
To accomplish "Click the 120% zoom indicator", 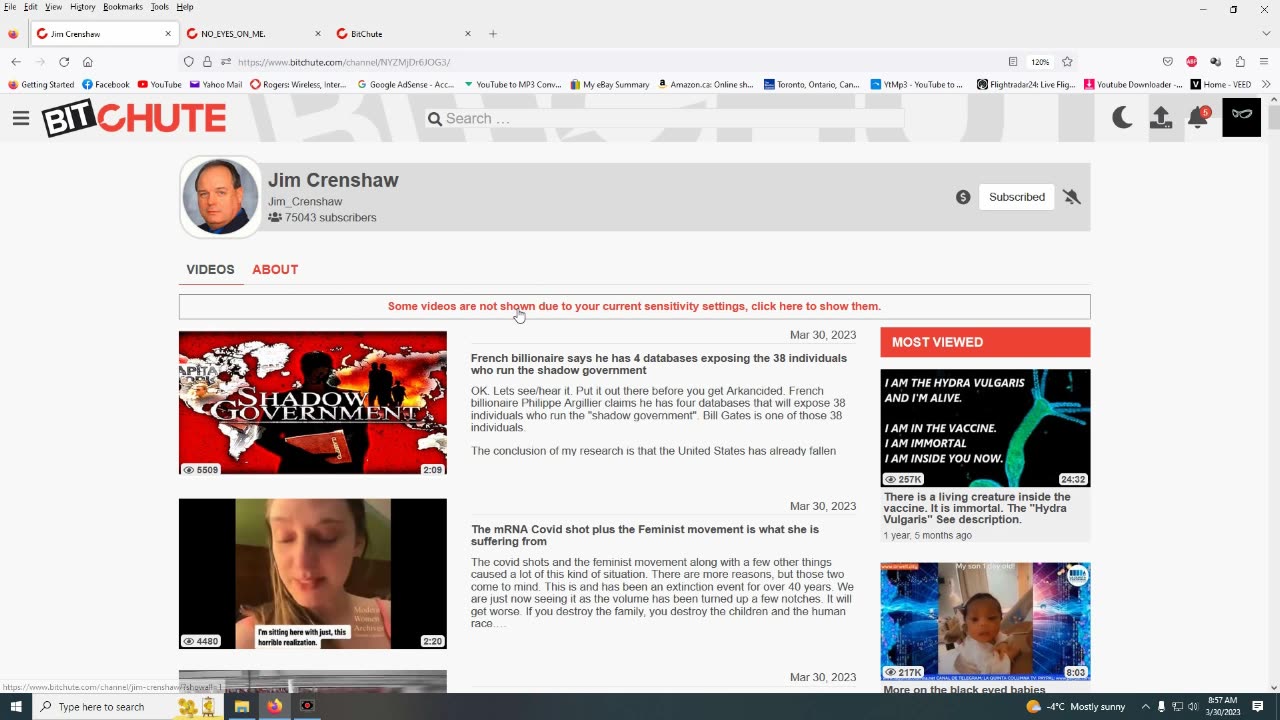I will 1041,62.
